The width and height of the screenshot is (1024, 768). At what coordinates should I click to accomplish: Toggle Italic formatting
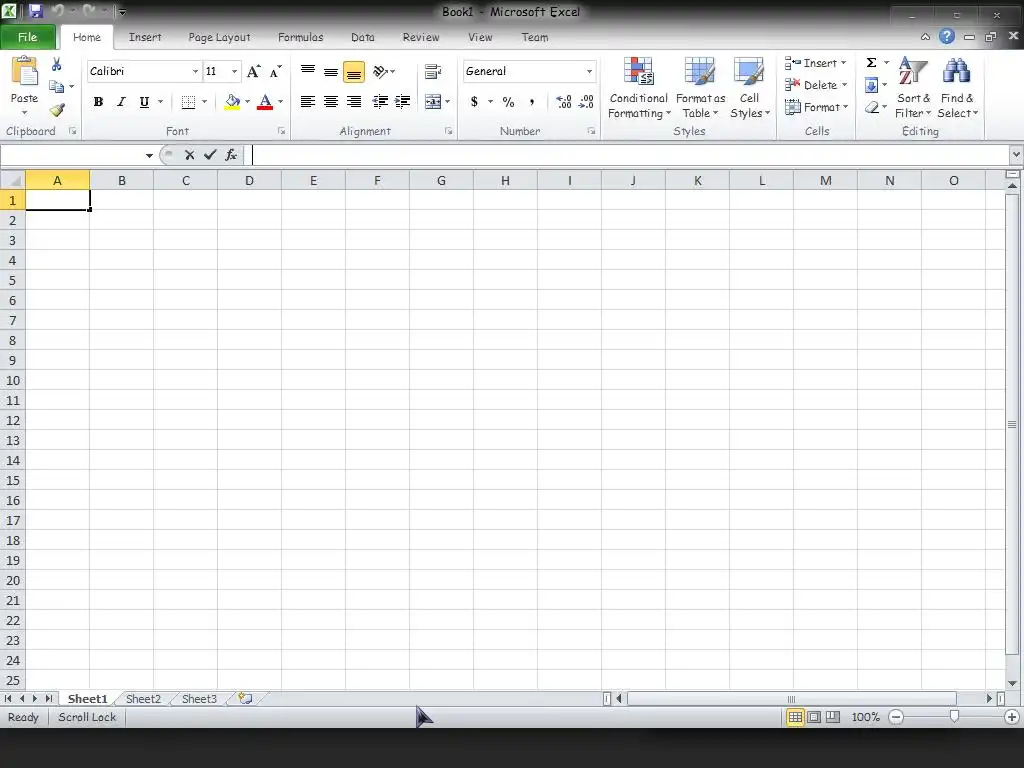[121, 102]
